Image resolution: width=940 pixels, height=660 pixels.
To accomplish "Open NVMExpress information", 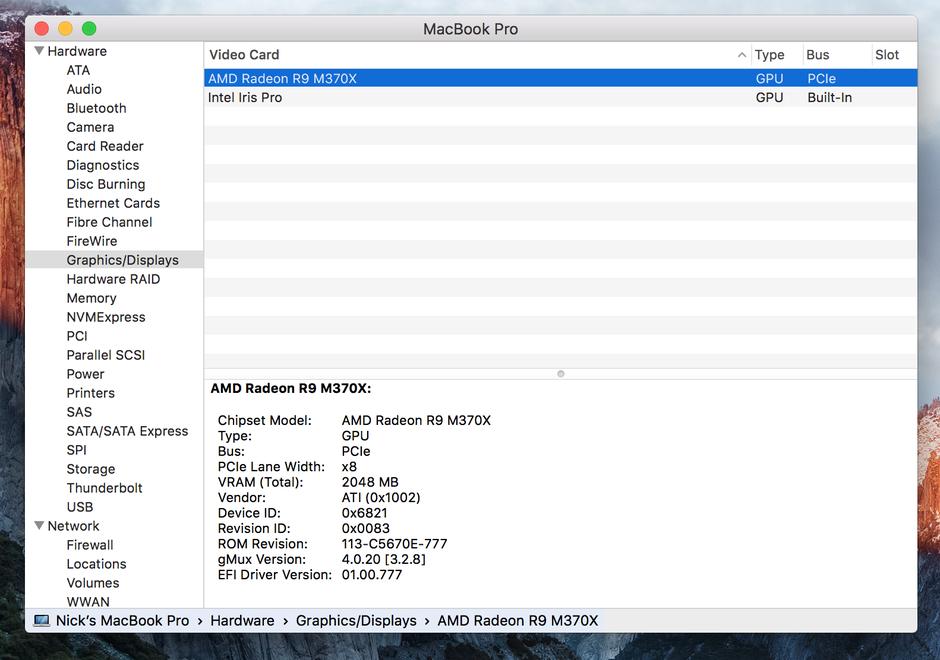I will tap(106, 317).
